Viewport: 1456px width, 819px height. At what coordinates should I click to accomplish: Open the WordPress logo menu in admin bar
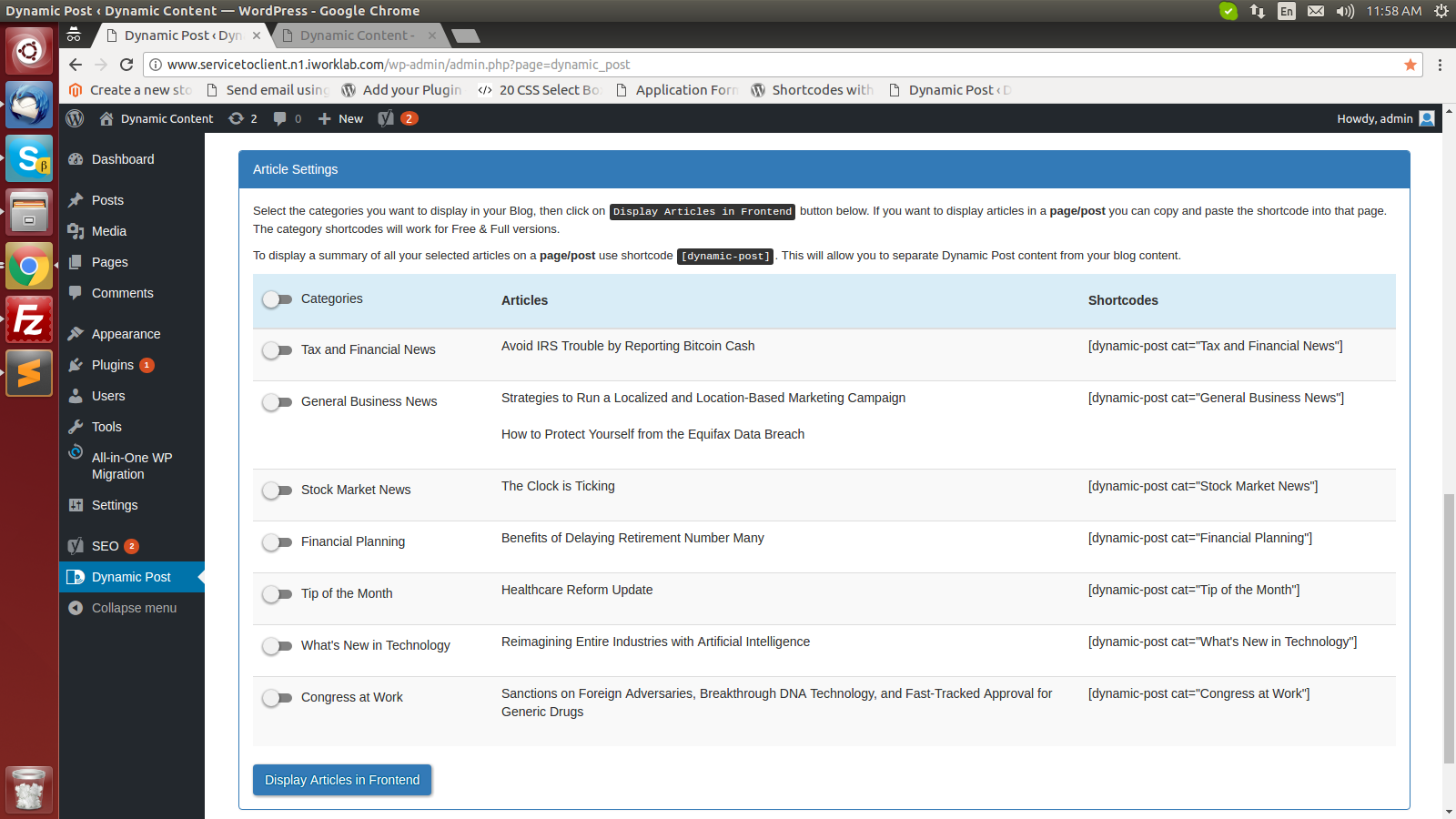[75, 118]
